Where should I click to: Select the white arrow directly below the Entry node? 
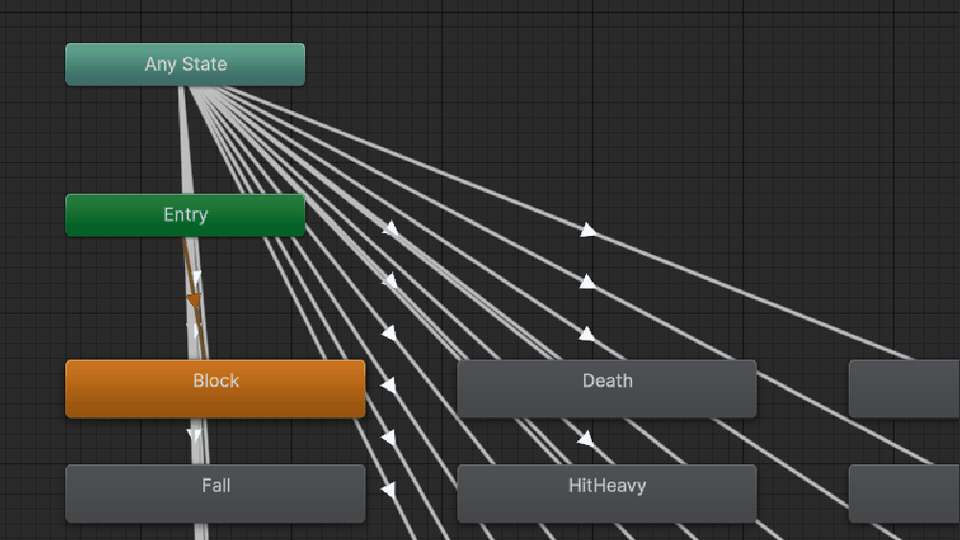(x=196, y=277)
